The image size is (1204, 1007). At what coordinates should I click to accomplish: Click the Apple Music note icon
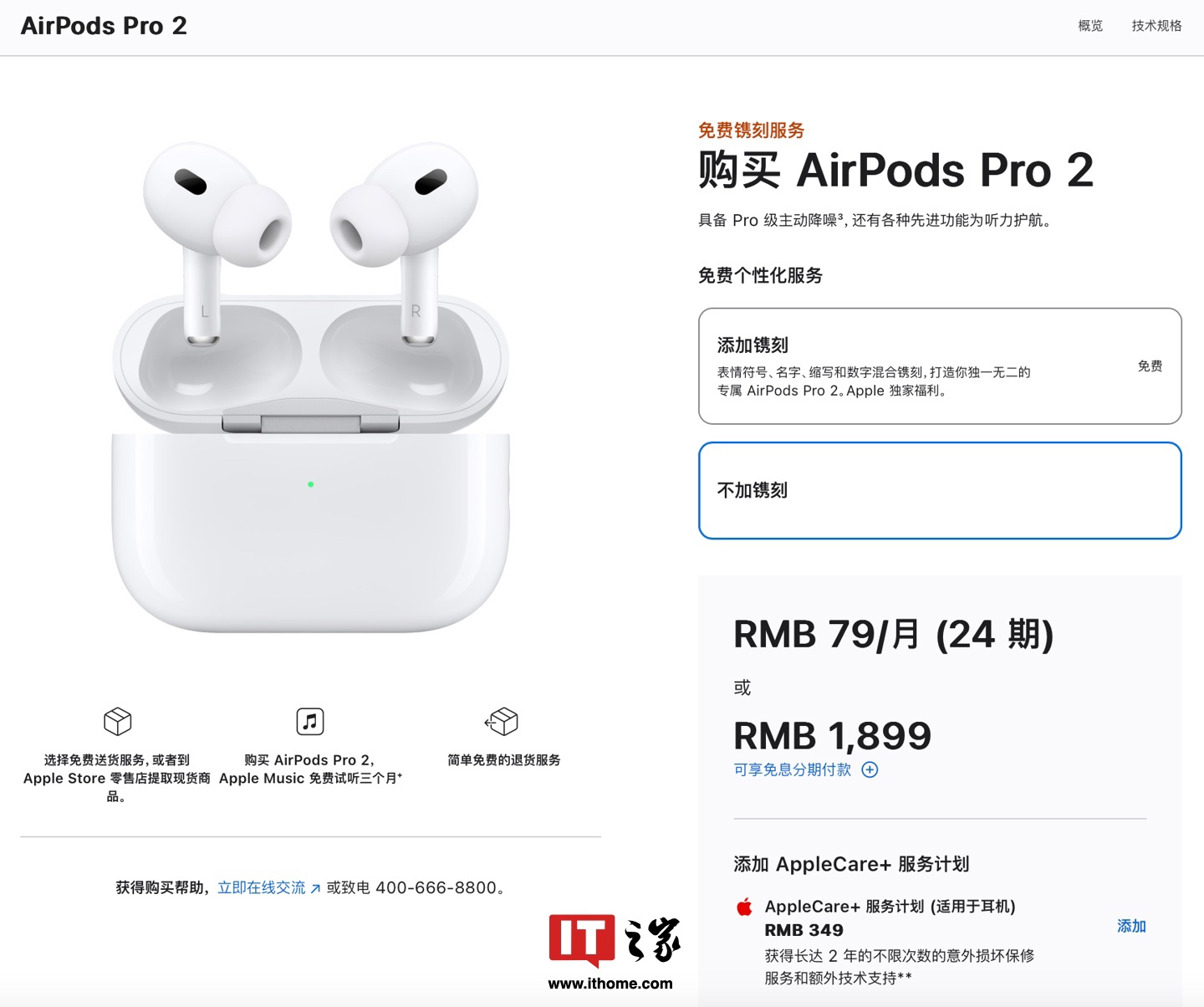tap(310, 721)
